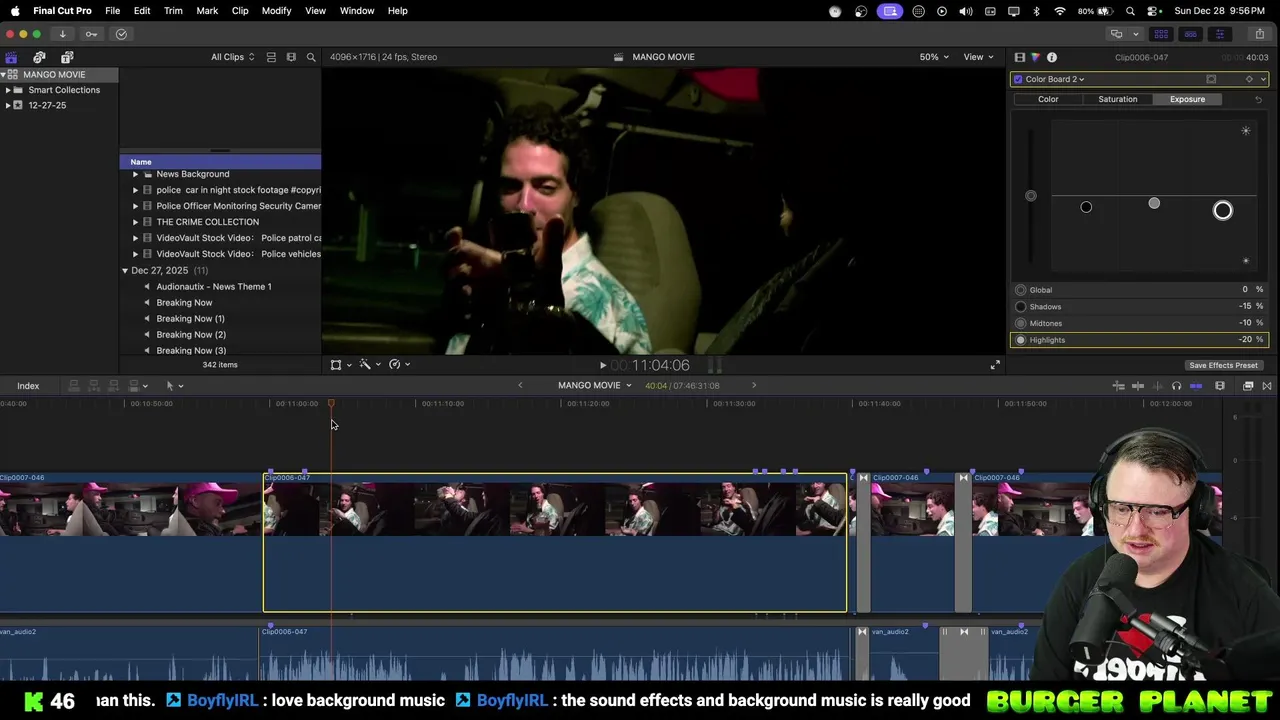Image resolution: width=1280 pixels, height=720 pixels.
Task: Go back in timeline history arrow
Action: (520, 386)
